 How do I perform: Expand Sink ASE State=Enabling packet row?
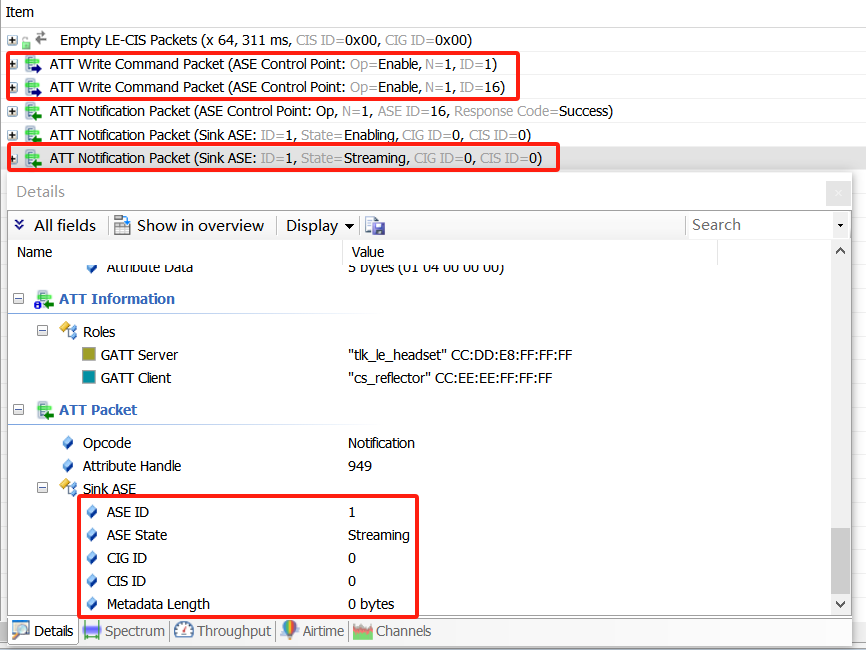pyautogui.click(x=12, y=135)
